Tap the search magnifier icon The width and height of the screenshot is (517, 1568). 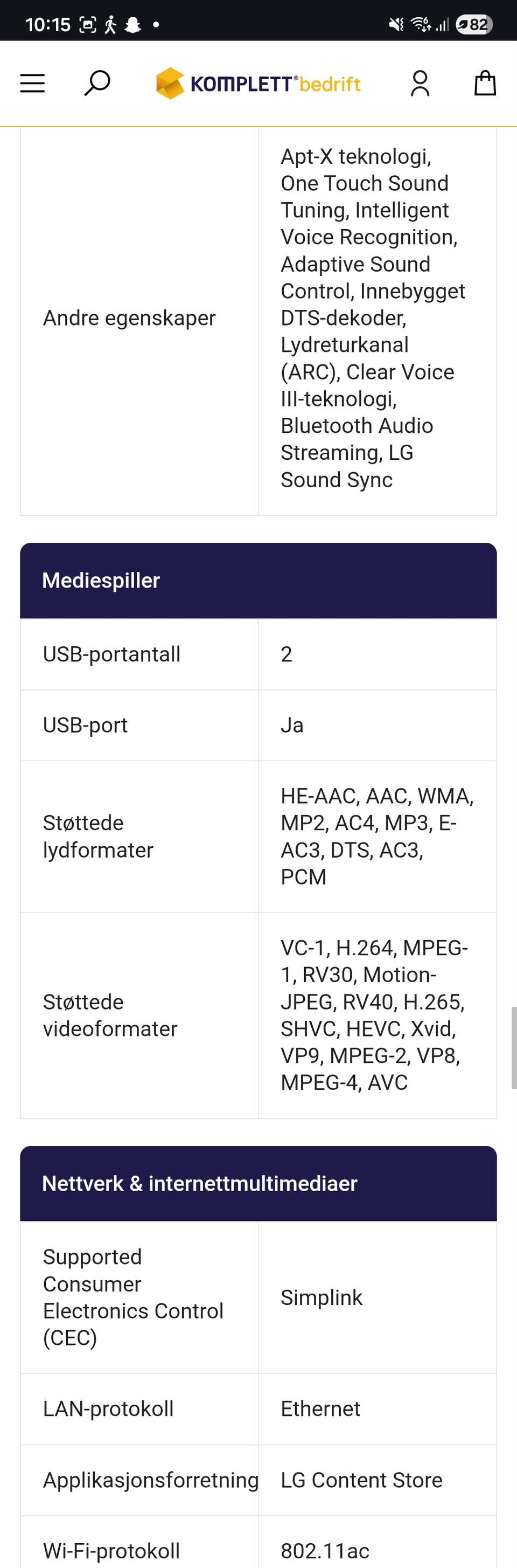[x=97, y=84]
